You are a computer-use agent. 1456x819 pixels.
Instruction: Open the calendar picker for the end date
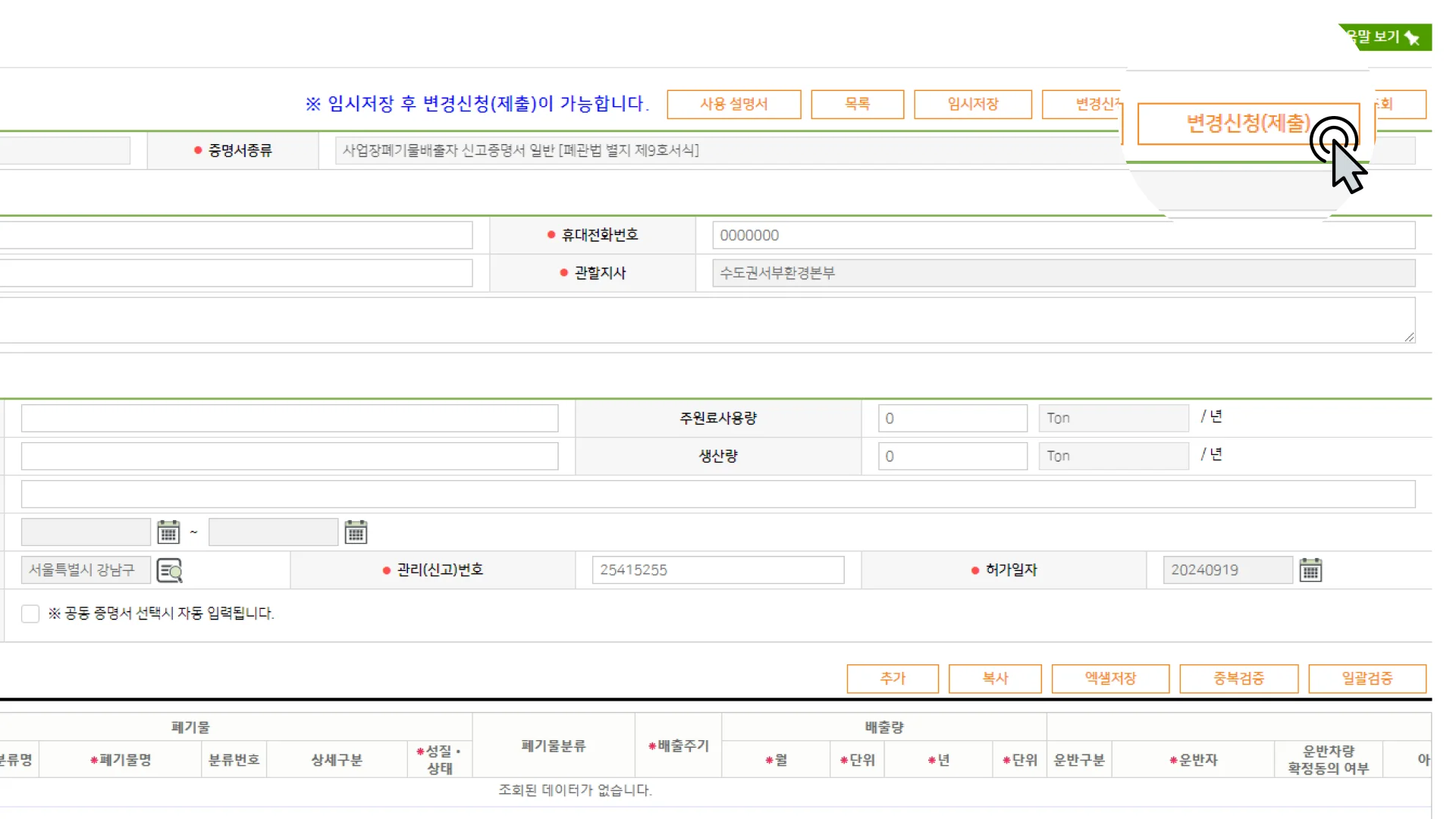pos(356,532)
